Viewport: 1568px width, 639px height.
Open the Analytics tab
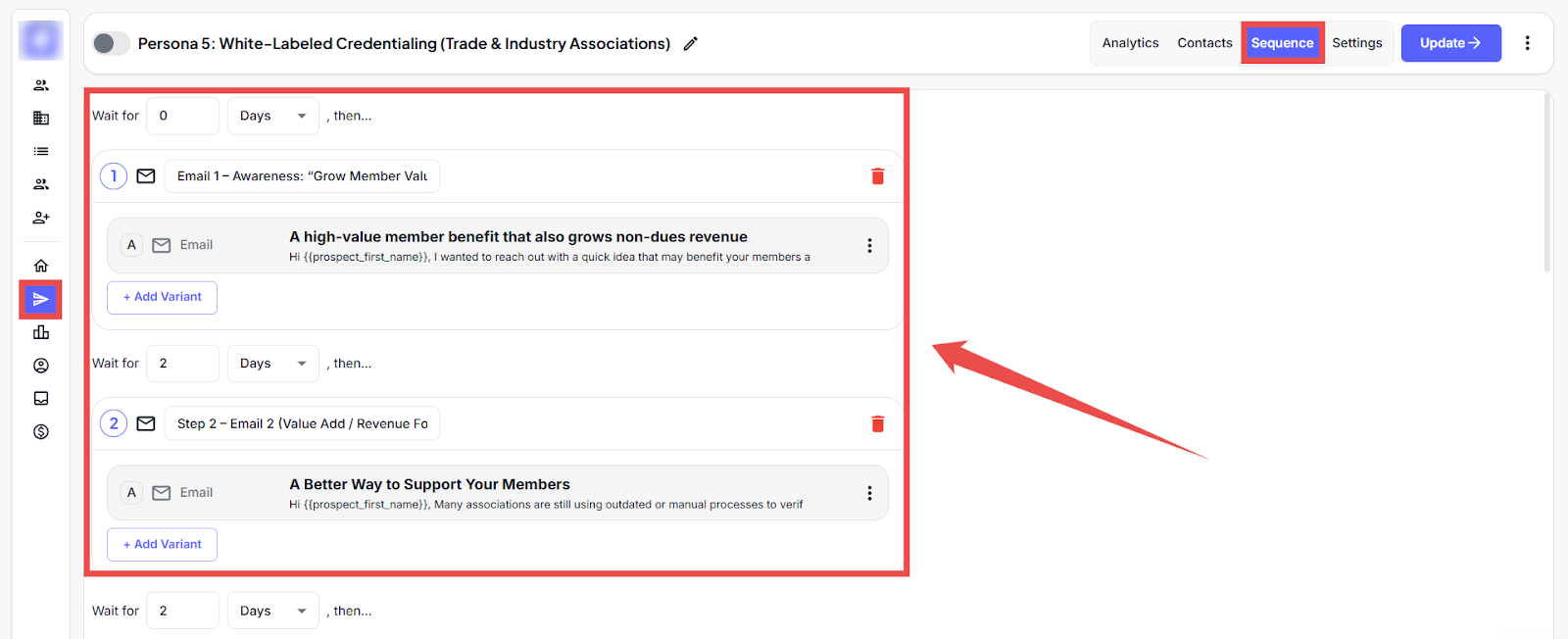(1130, 43)
